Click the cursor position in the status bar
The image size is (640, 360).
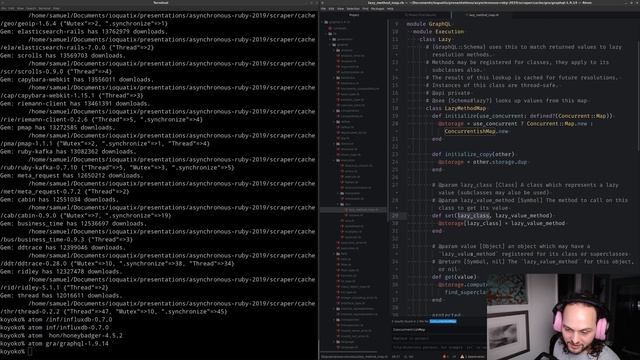[x=396, y=357]
